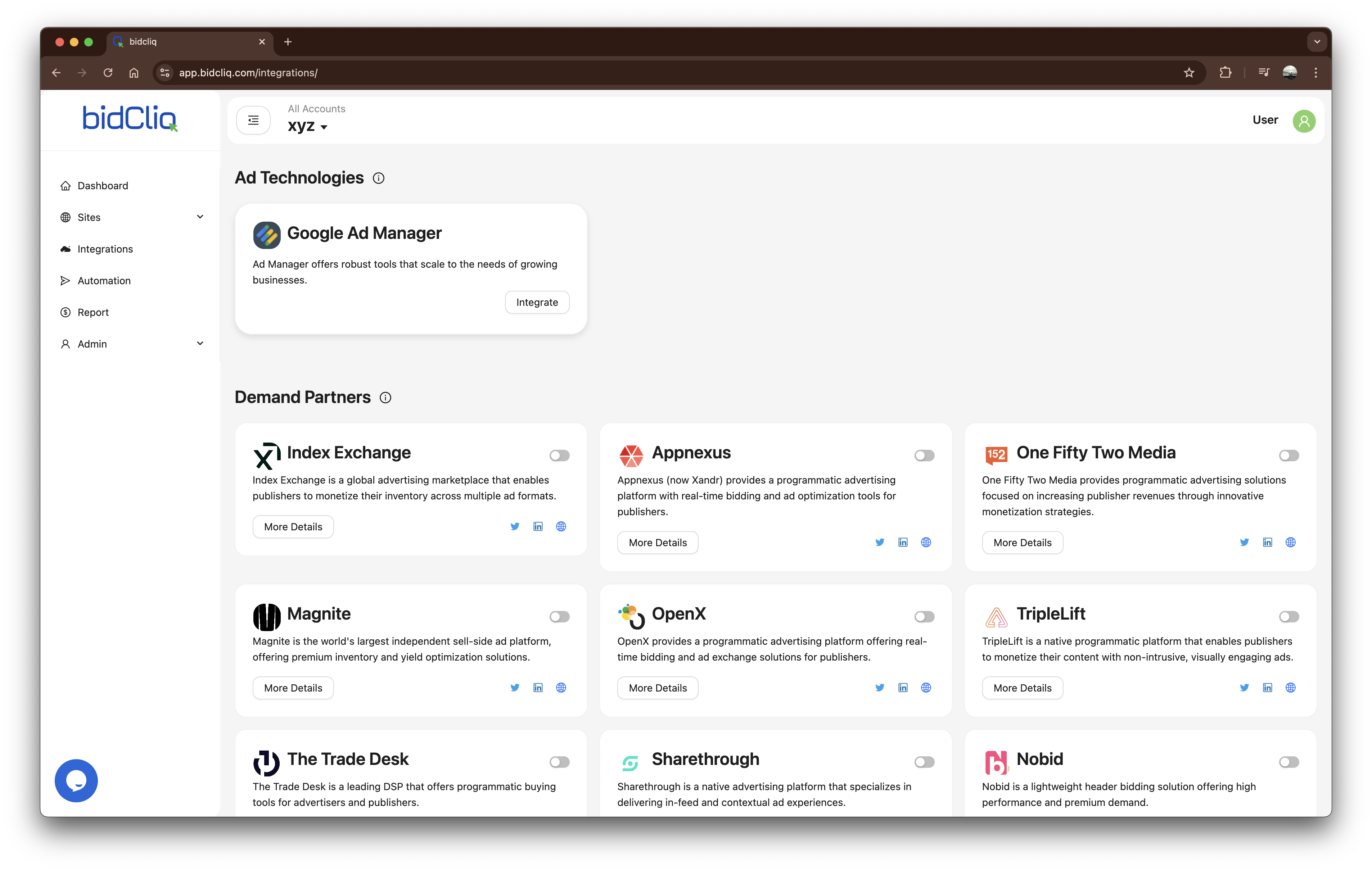Viewport: 1372px width, 870px height.
Task: Open OpenX Twitter icon
Action: (x=880, y=688)
